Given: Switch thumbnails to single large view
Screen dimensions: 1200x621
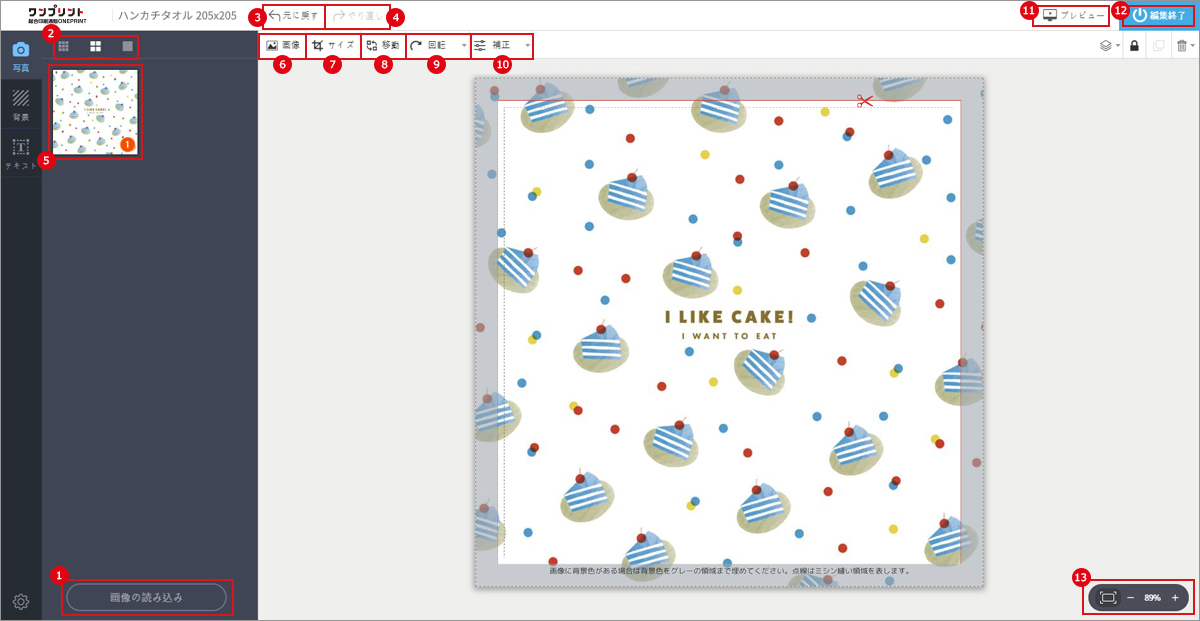Looking at the screenshot, I should [127, 46].
